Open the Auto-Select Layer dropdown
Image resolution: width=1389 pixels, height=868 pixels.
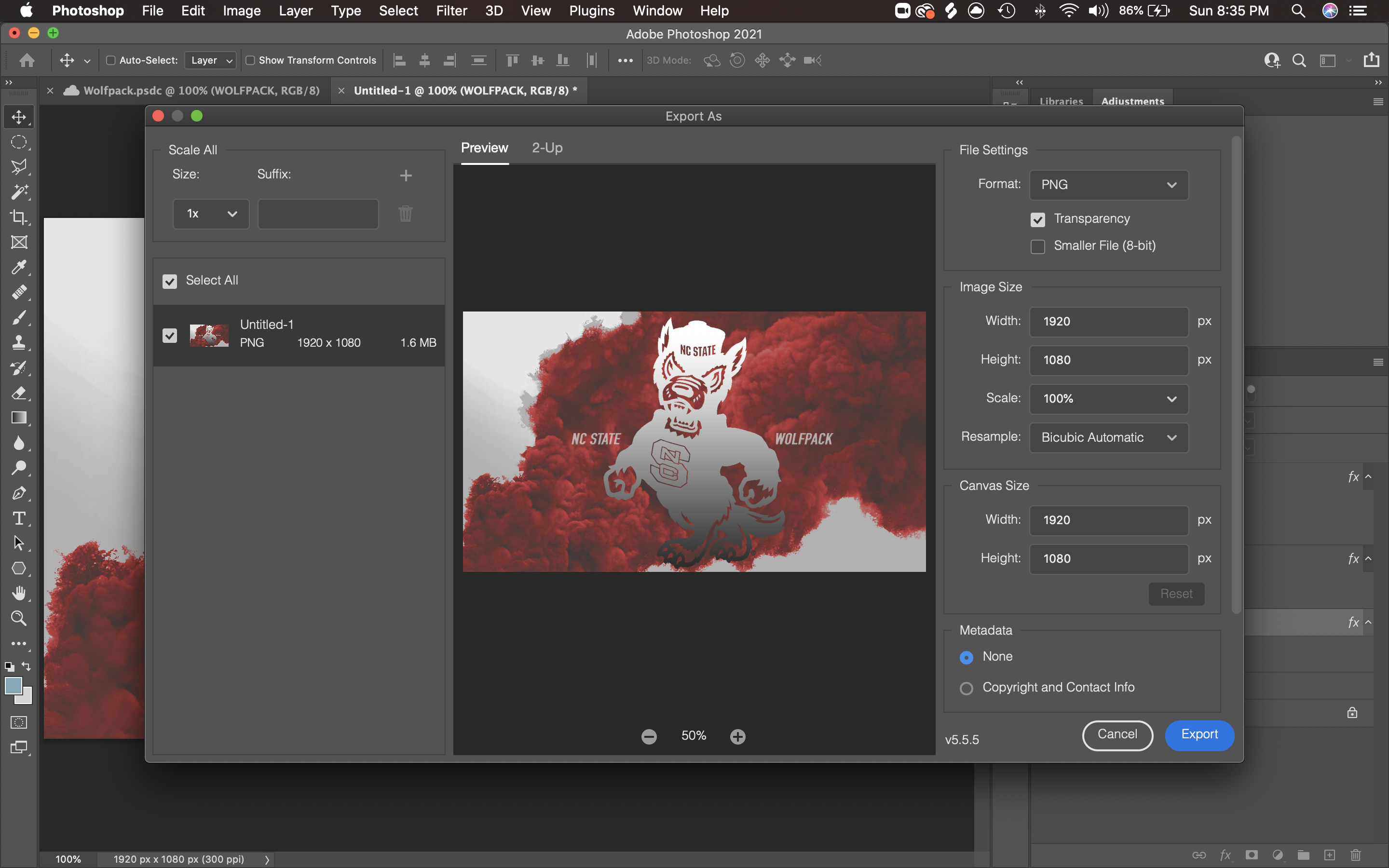tap(211, 60)
